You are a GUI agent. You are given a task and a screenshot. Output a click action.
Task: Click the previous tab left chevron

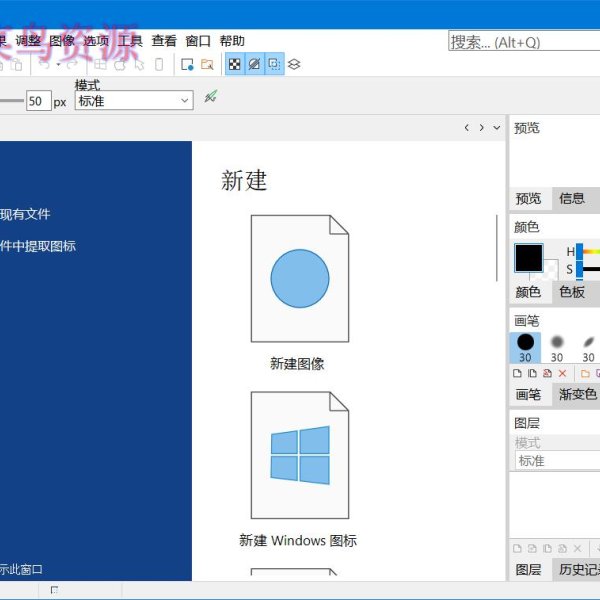(466, 127)
